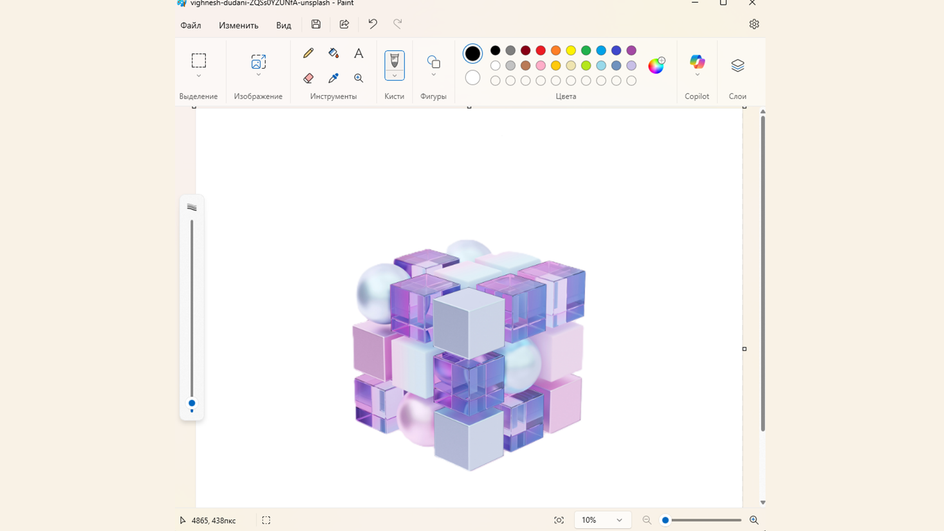The height and width of the screenshot is (531, 944).
Task: Click the scroll down arrow
Action: click(763, 502)
